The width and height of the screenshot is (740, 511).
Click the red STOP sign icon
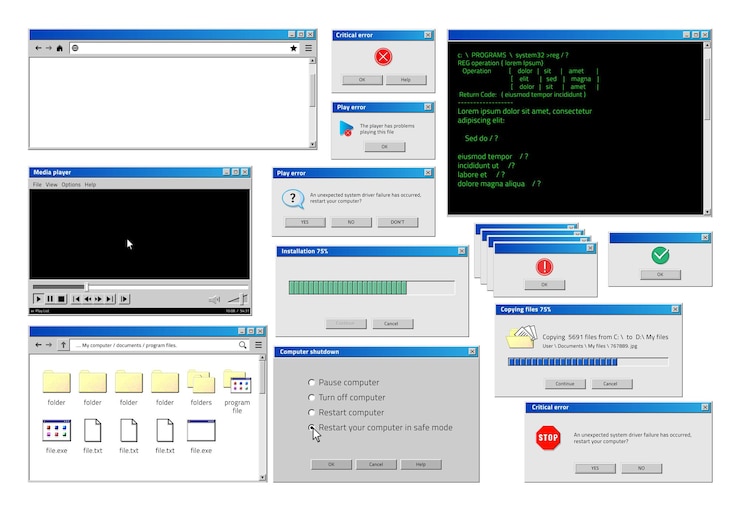point(548,438)
